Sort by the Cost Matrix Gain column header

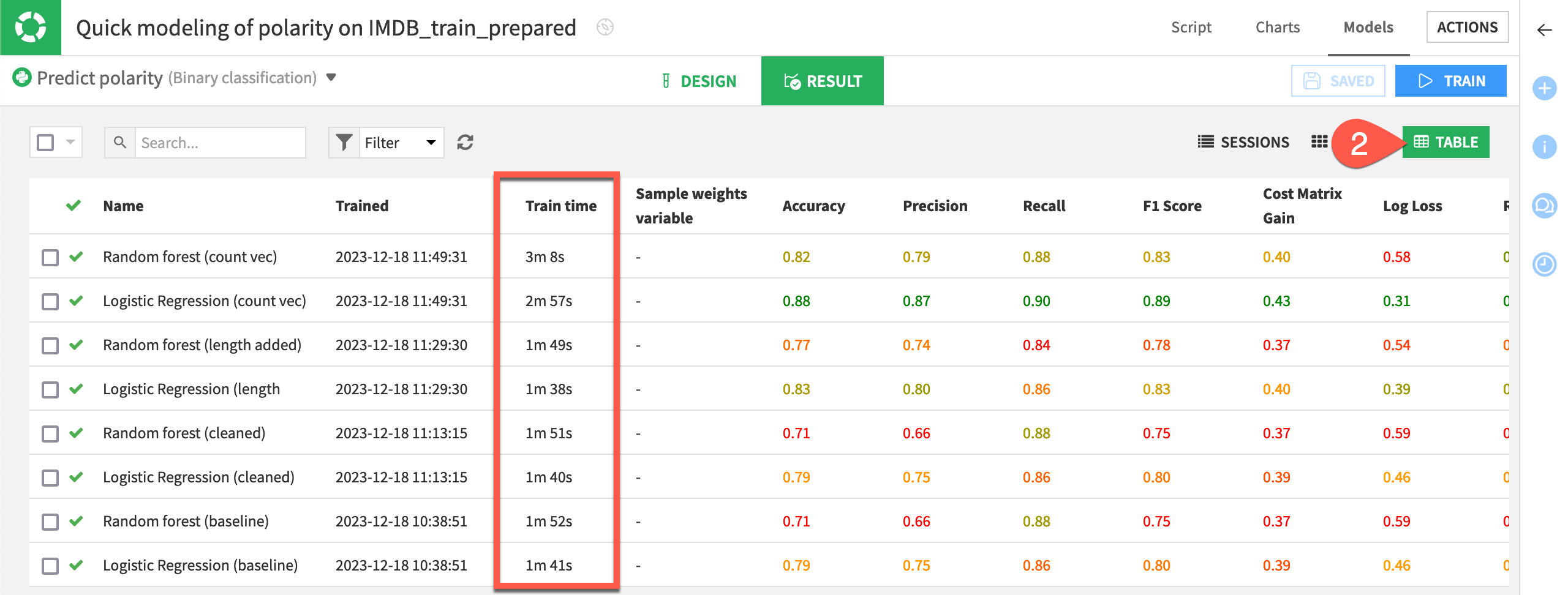click(1302, 206)
